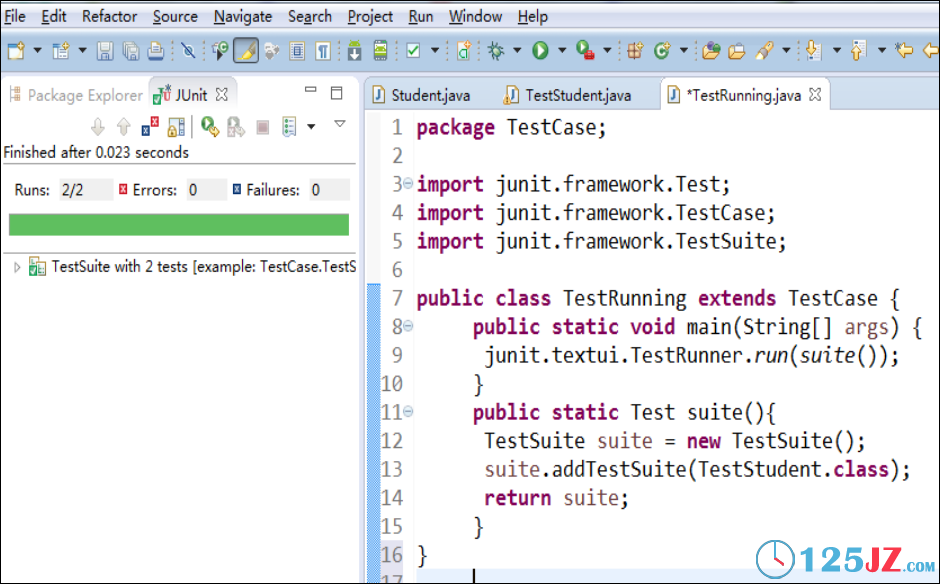Screen dimensions: 940x584
Task: Open the Refactor menu
Action: [109, 16]
